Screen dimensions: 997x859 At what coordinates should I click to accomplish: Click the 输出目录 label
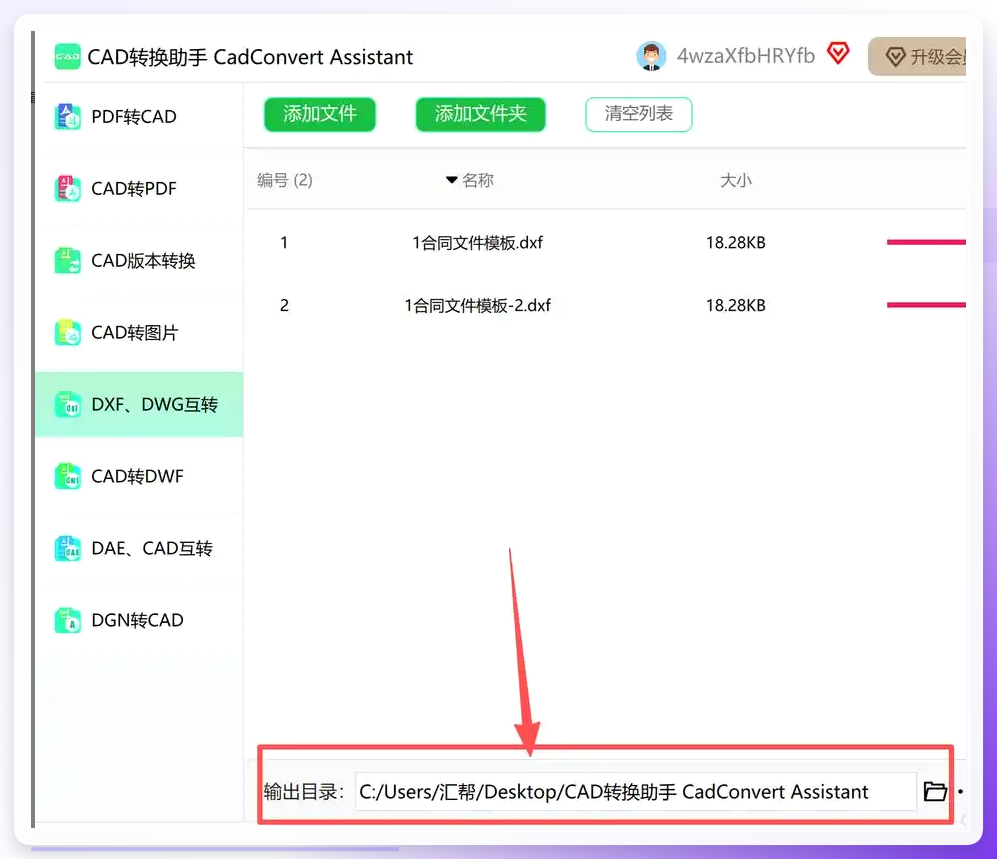(305, 792)
